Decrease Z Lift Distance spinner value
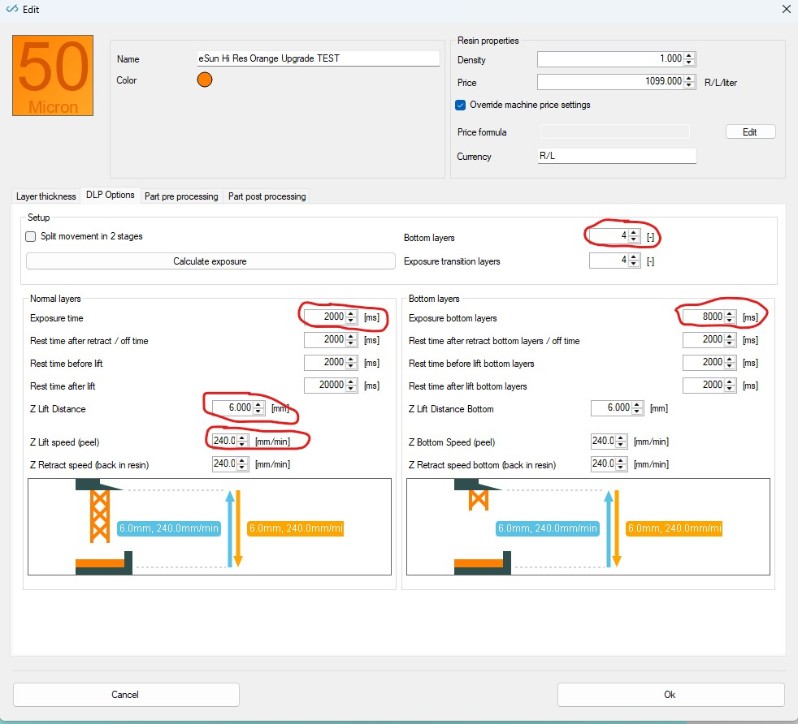Viewport: 798px width, 724px height. pos(258,411)
